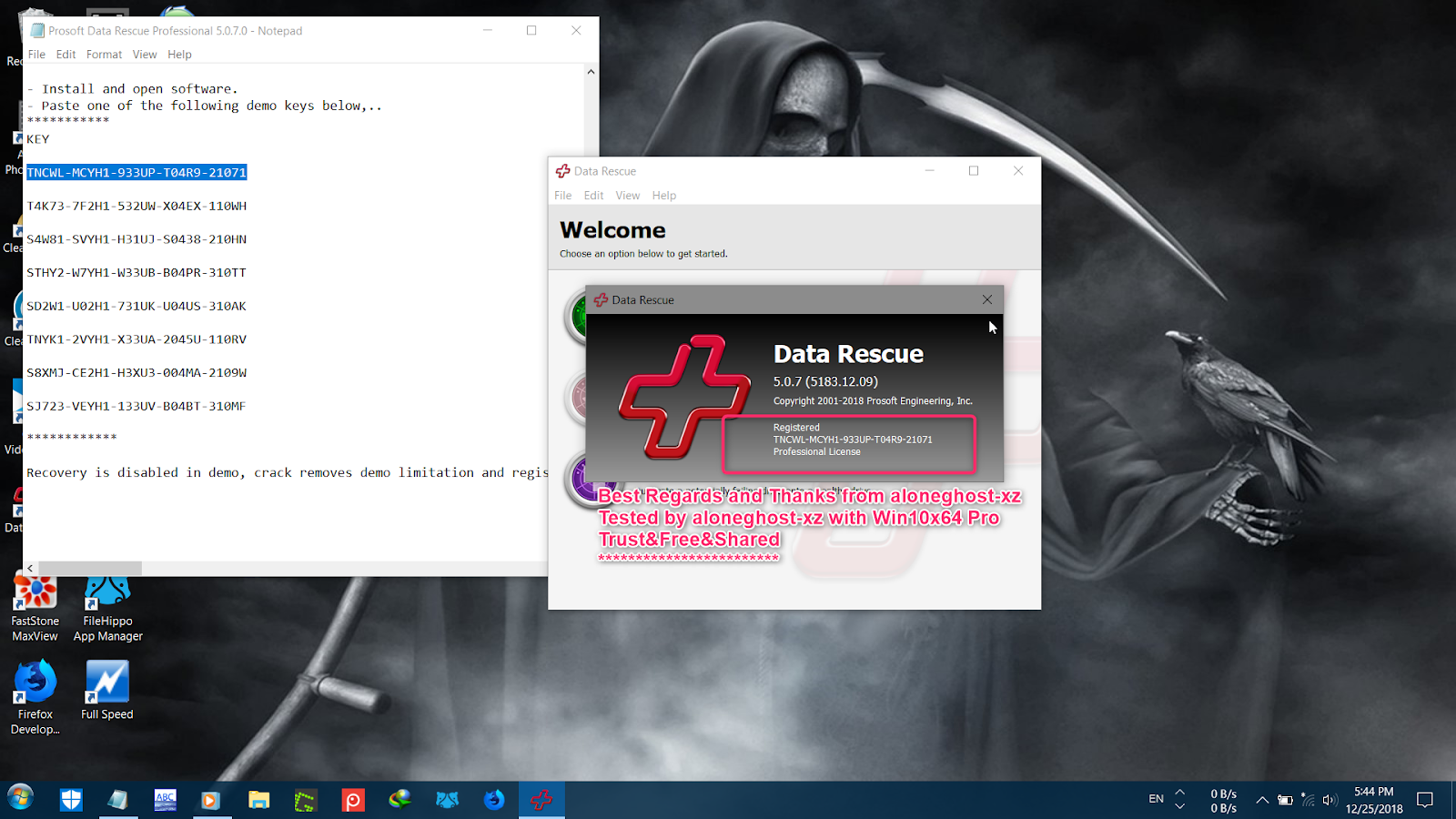The height and width of the screenshot is (819, 1456).
Task: Click the 'Welcome' heading in Data Rescue
Action: (x=612, y=230)
